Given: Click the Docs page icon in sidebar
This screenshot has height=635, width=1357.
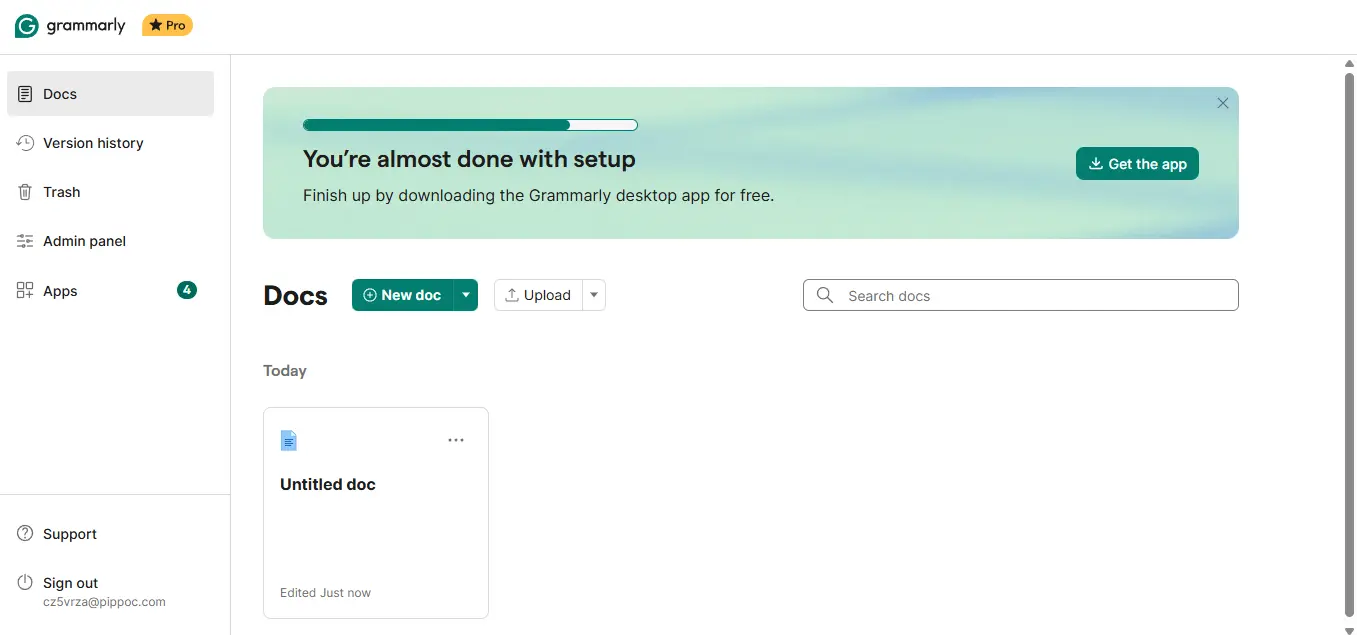Looking at the screenshot, I should point(25,94).
